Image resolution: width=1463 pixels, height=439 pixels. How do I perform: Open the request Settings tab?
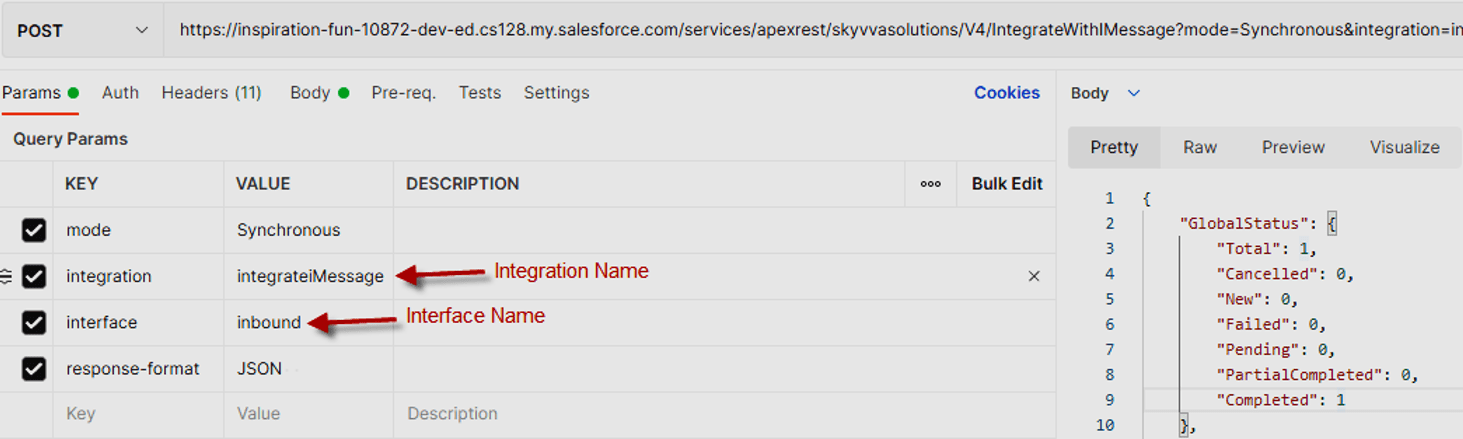click(556, 93)
